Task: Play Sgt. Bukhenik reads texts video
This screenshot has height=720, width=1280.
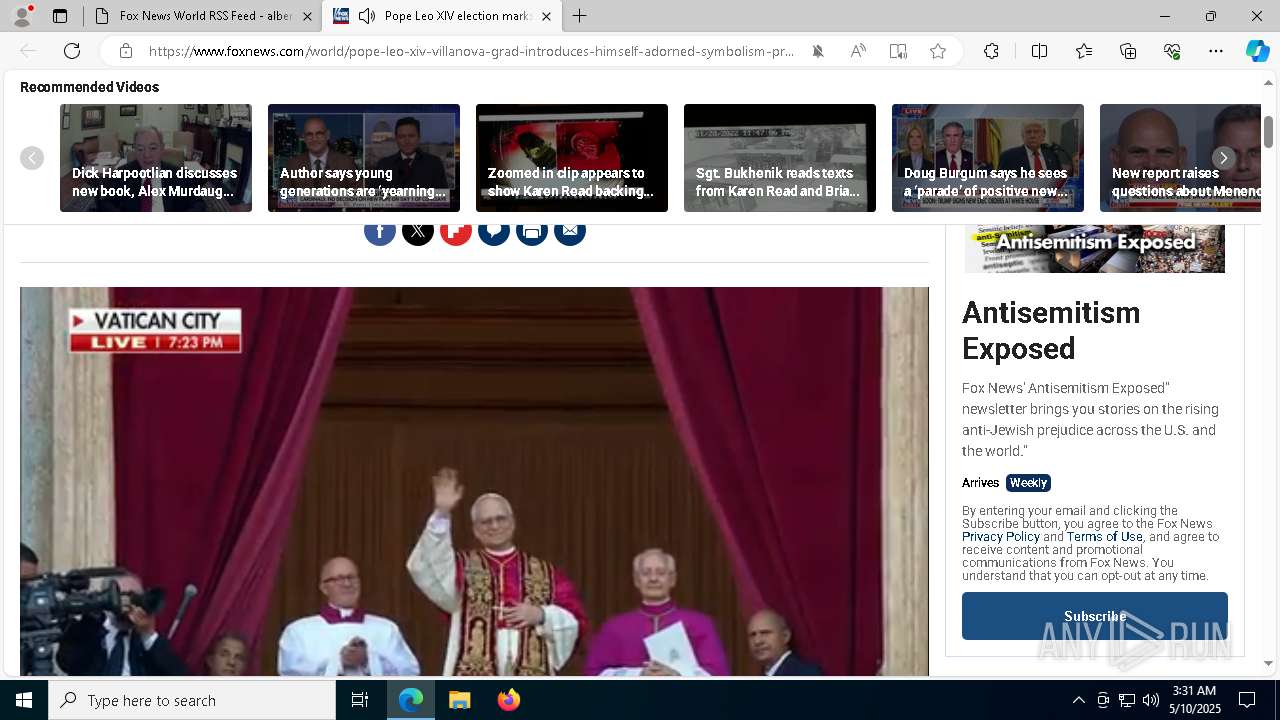Action: (x=780, y=158)
